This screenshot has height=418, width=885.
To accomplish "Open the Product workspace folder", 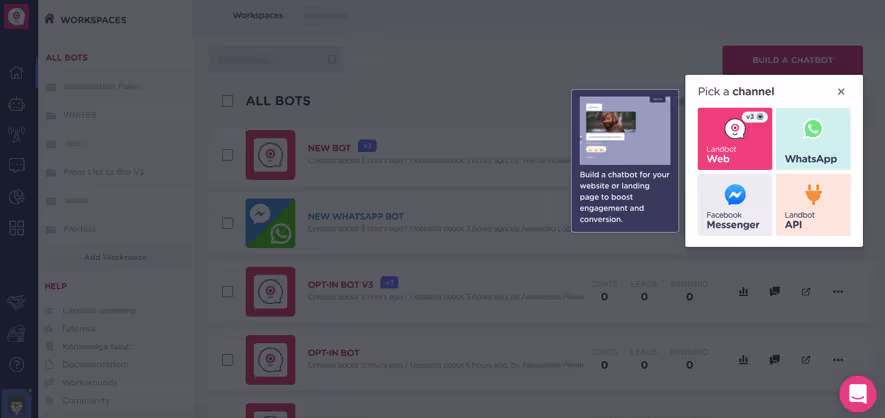I will click(80, 229).
